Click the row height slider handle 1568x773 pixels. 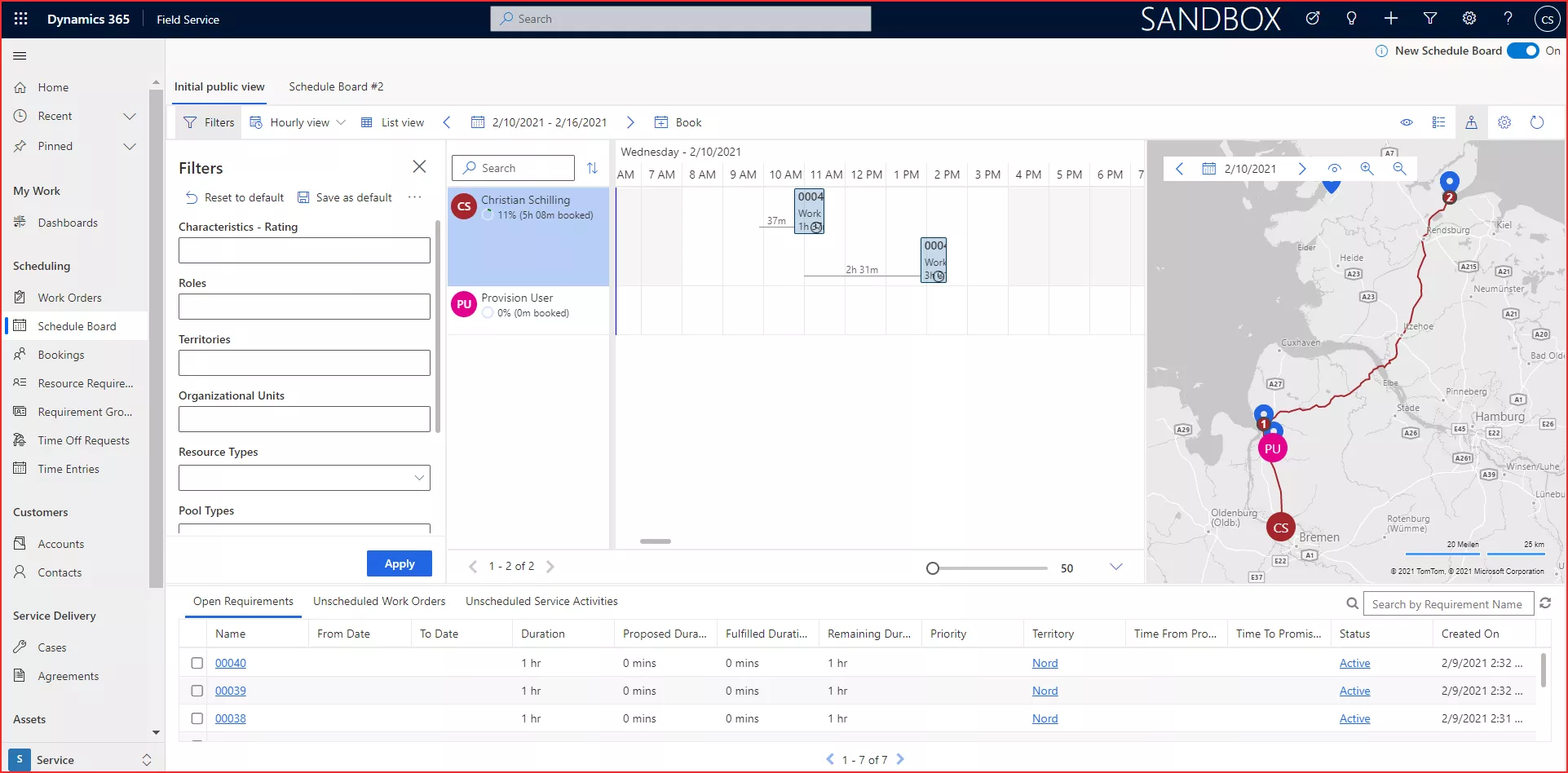click(933, 568)
